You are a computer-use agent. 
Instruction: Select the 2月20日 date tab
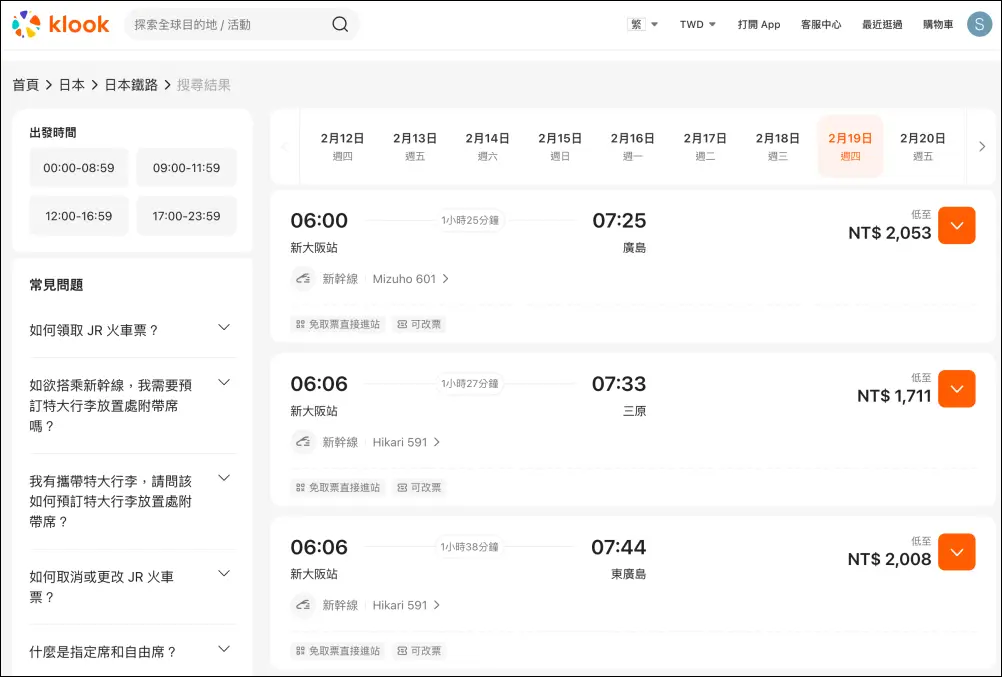pyautogui.click(x=922, y=146)
